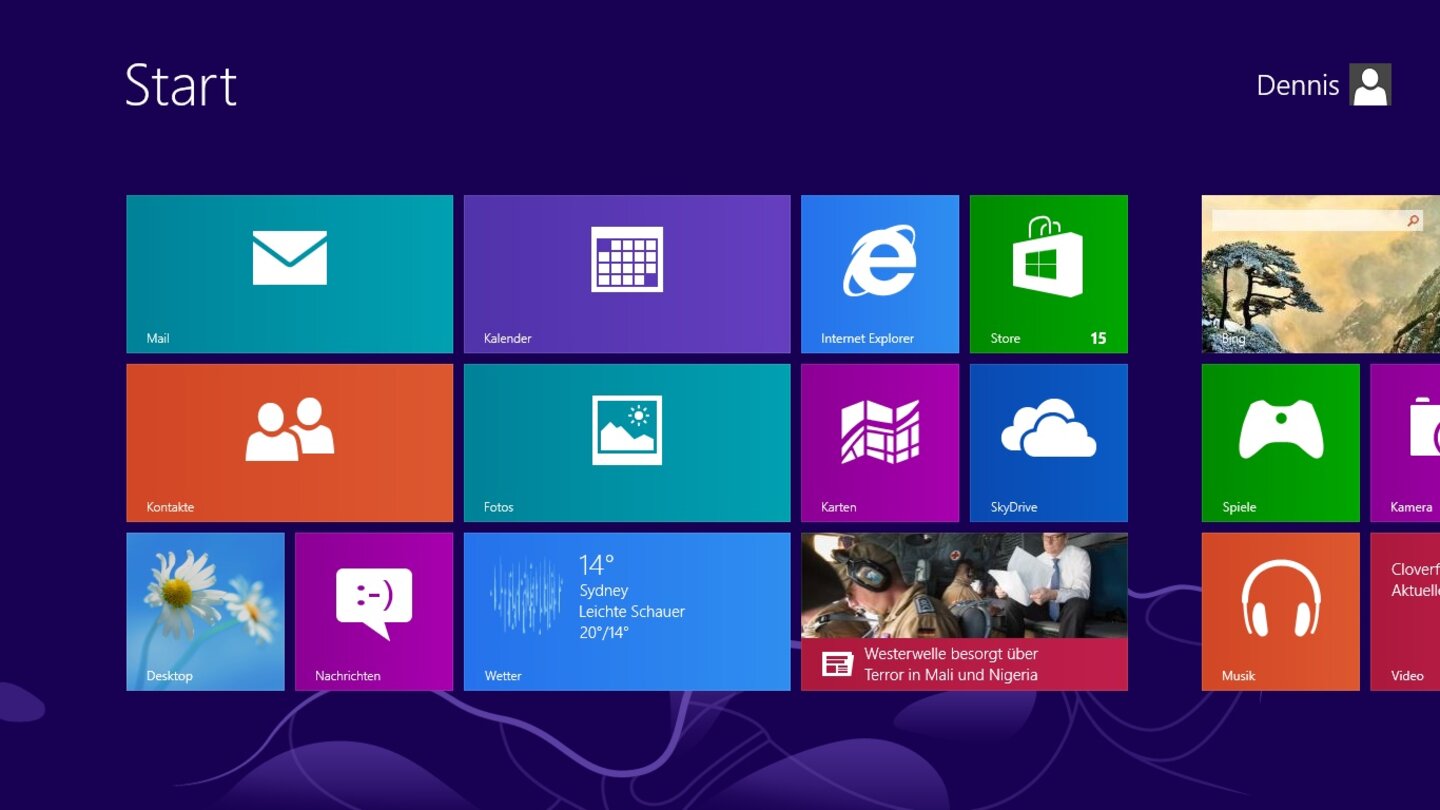Click the 'Start' heading text
Screen dimensions: 1440x810
coord(181,85)
